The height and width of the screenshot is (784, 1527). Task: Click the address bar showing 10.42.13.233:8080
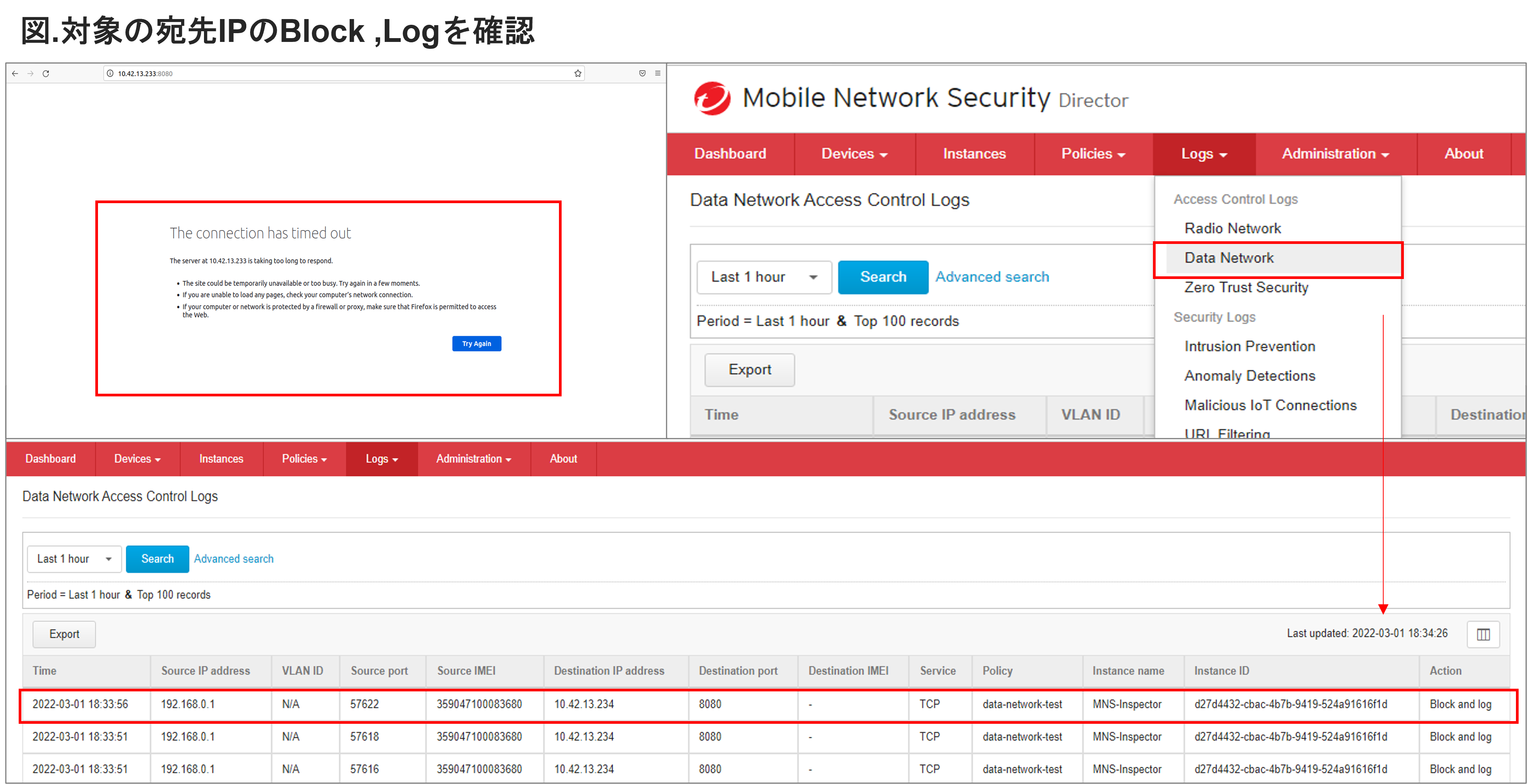click(x=344, y=74)
